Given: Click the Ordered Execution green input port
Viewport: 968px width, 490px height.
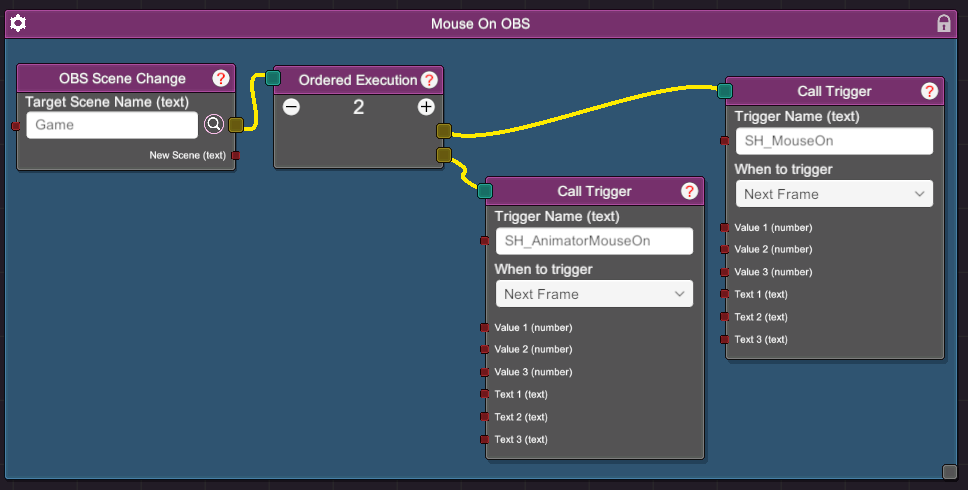Looking at the screenshot, I should [273, 78].
